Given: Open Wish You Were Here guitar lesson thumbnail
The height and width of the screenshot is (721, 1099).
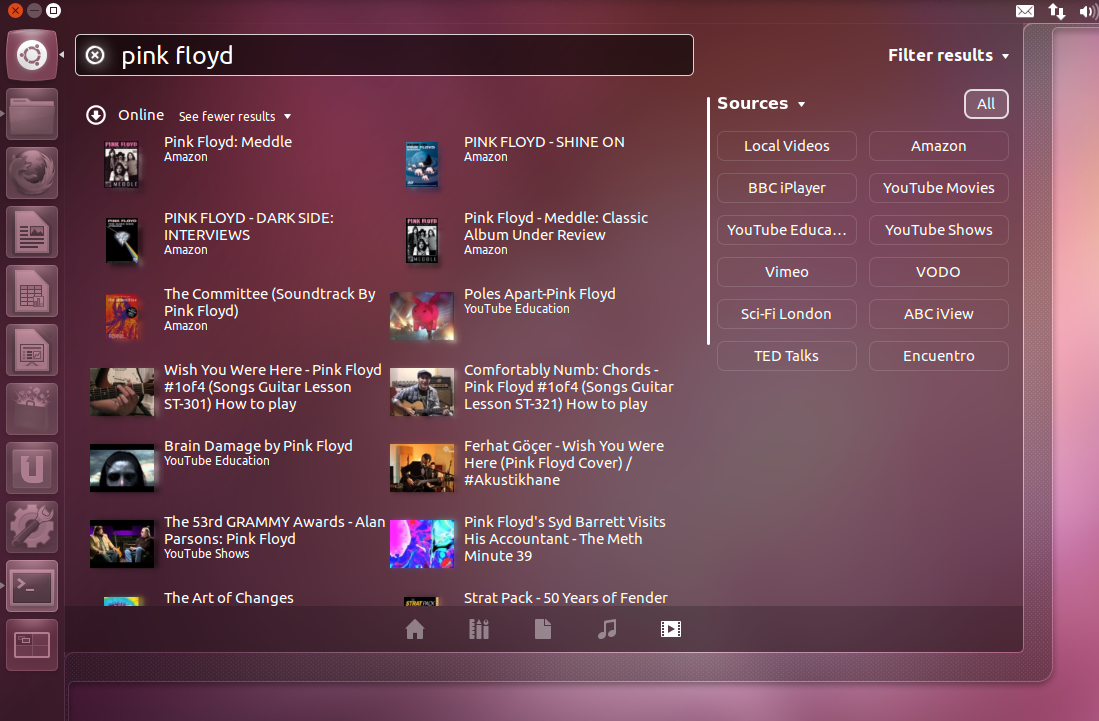Looking at the screenshot, I should 122,392.
